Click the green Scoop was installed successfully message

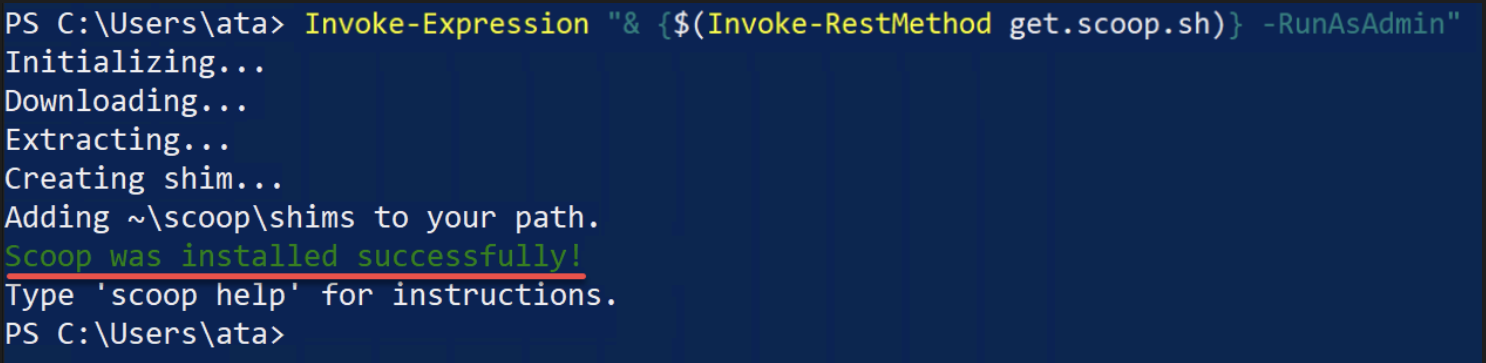tap(294, 256)
